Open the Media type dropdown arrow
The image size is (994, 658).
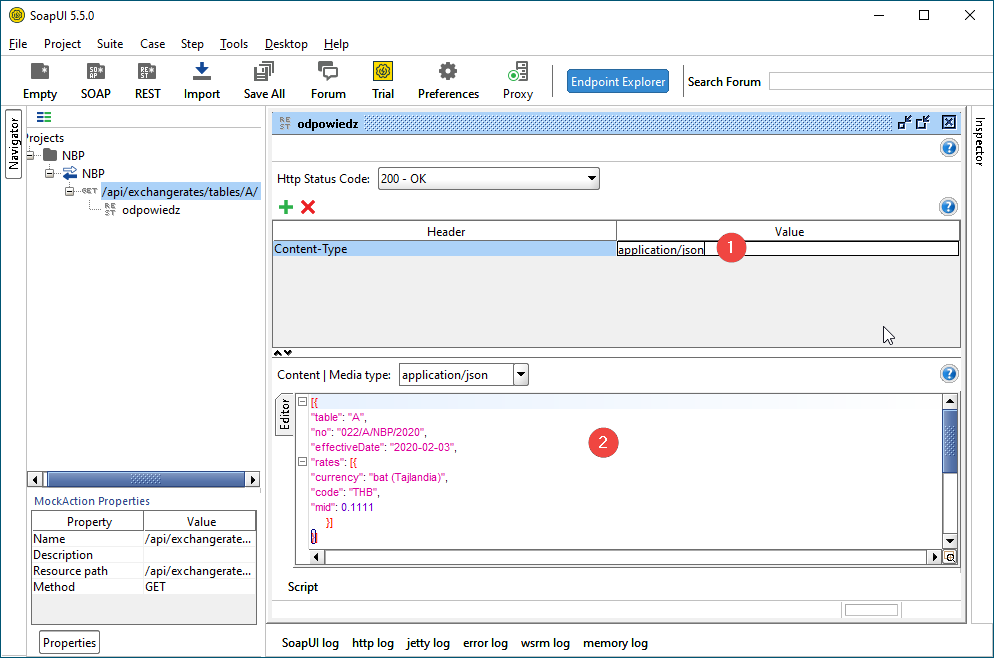[520, 375]
